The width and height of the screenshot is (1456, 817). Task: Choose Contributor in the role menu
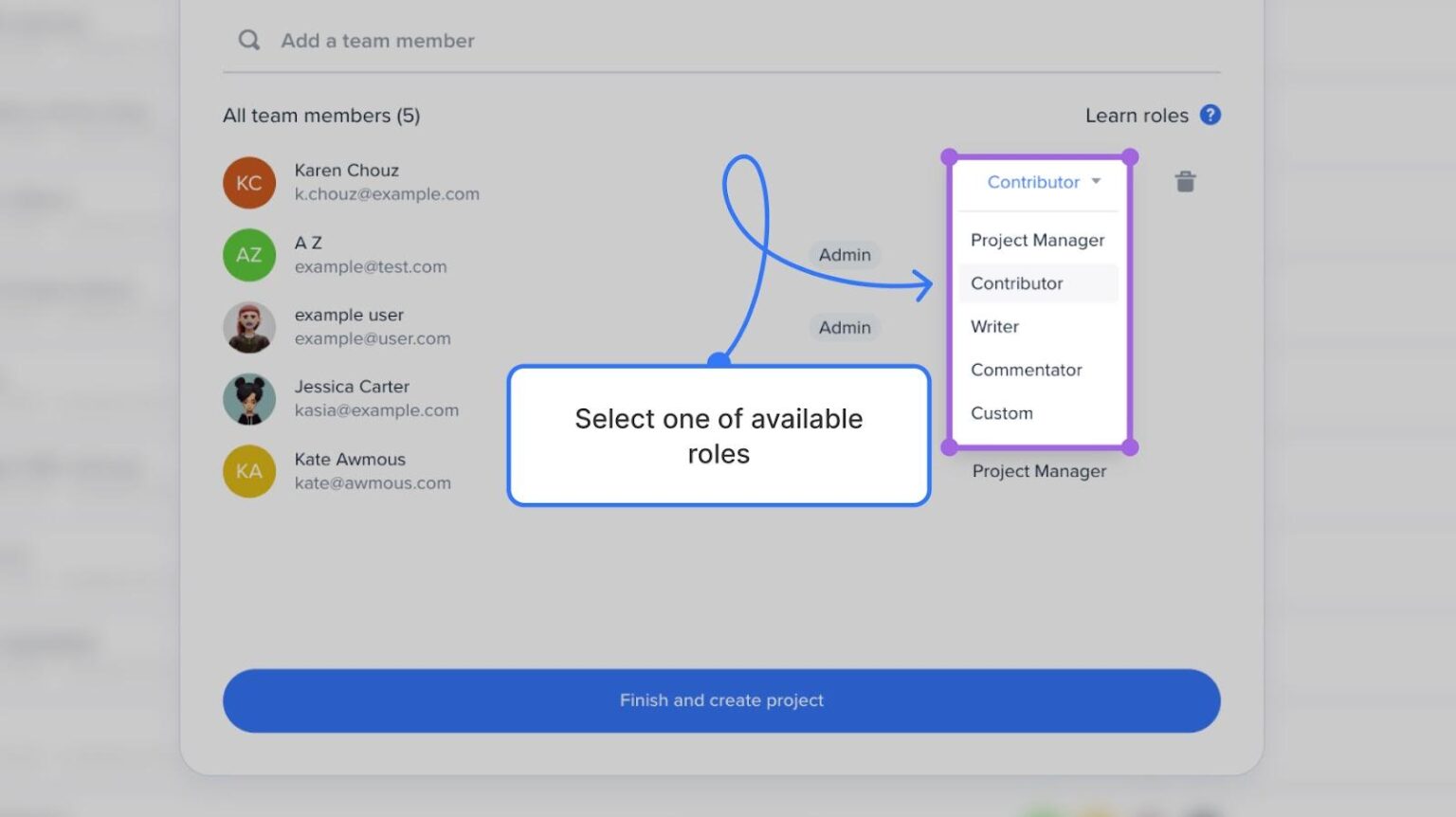1017,283
